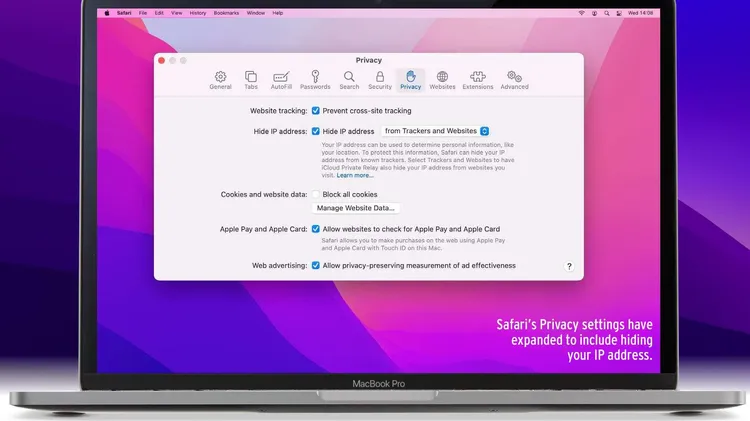Click the 'Website tracking:' label
The image size is (750, 421).
pos(278,111)
